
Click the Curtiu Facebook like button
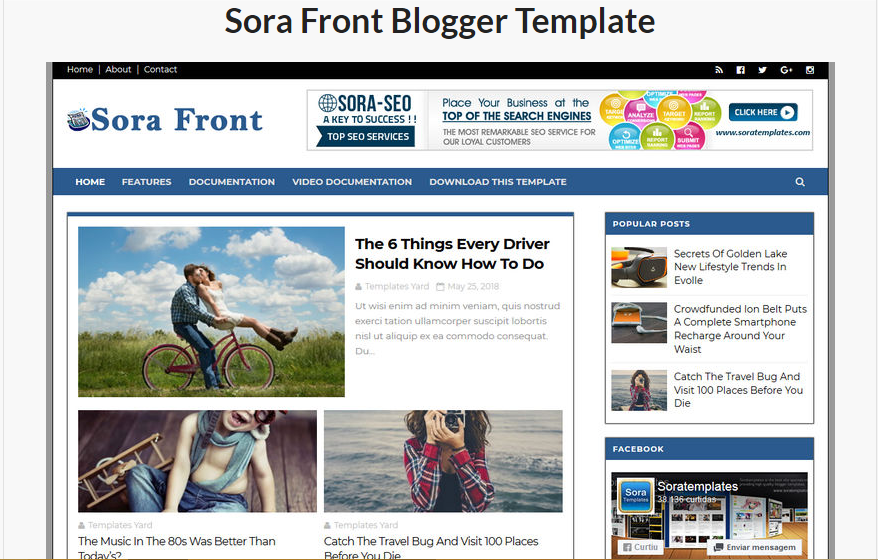coord(641,547)
